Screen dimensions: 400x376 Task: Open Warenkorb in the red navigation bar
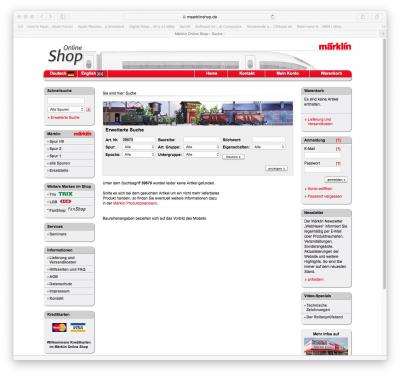(x=331, y=73)
